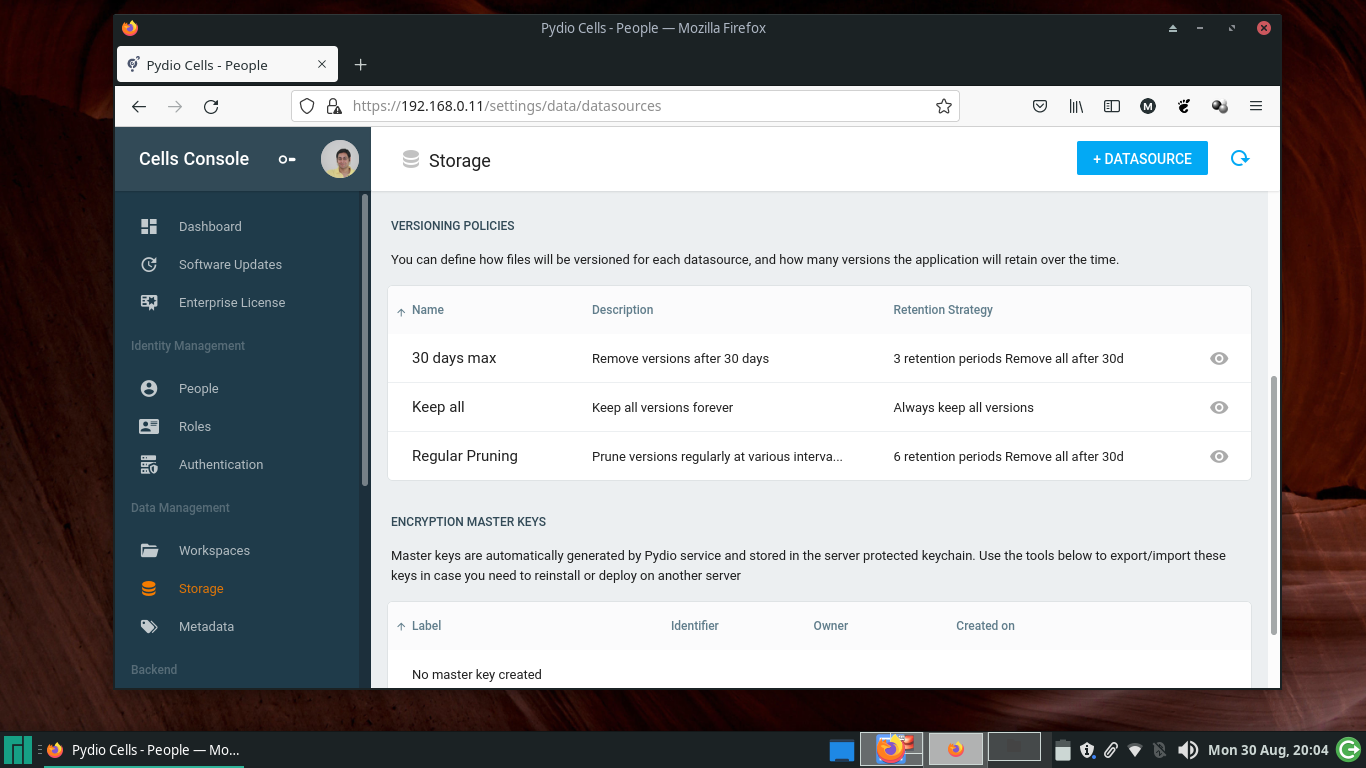The width and height of the screenshot is (1366, 768).
Task: Bookmark this page with the star icon
Action: click(x=943, y=106)
